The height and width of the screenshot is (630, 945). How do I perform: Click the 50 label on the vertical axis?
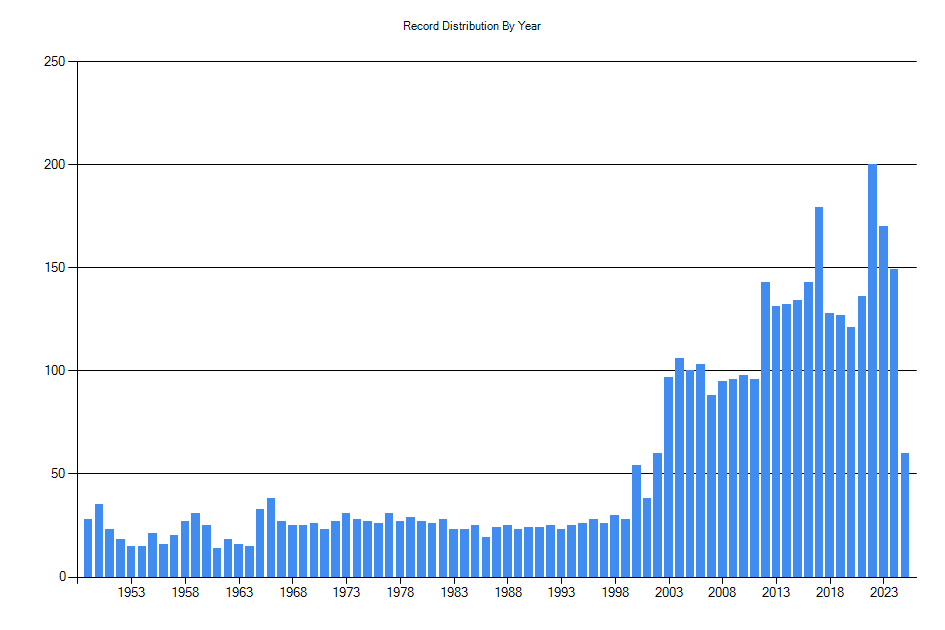coord(58,474)
